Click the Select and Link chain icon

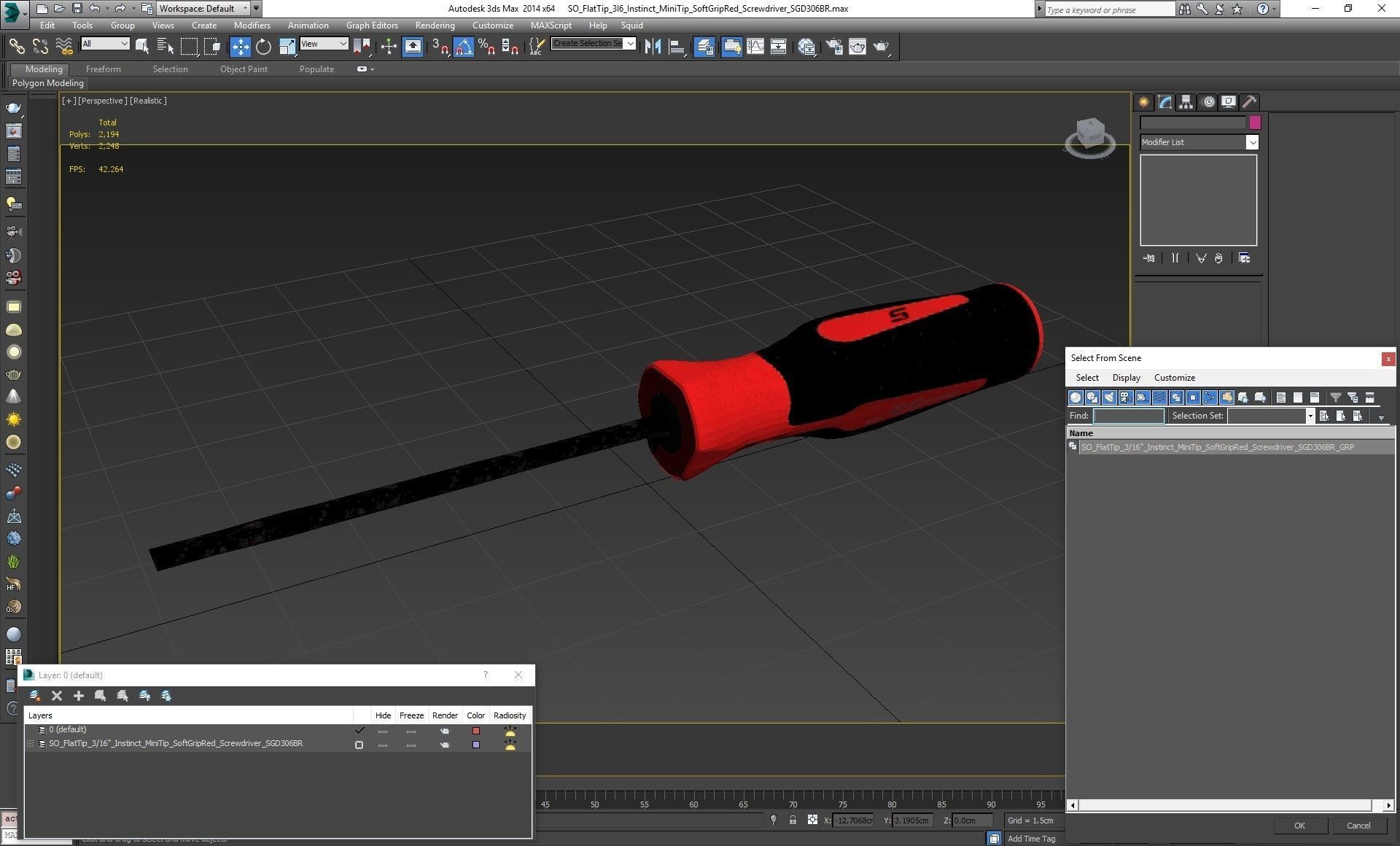click(16, 47)
